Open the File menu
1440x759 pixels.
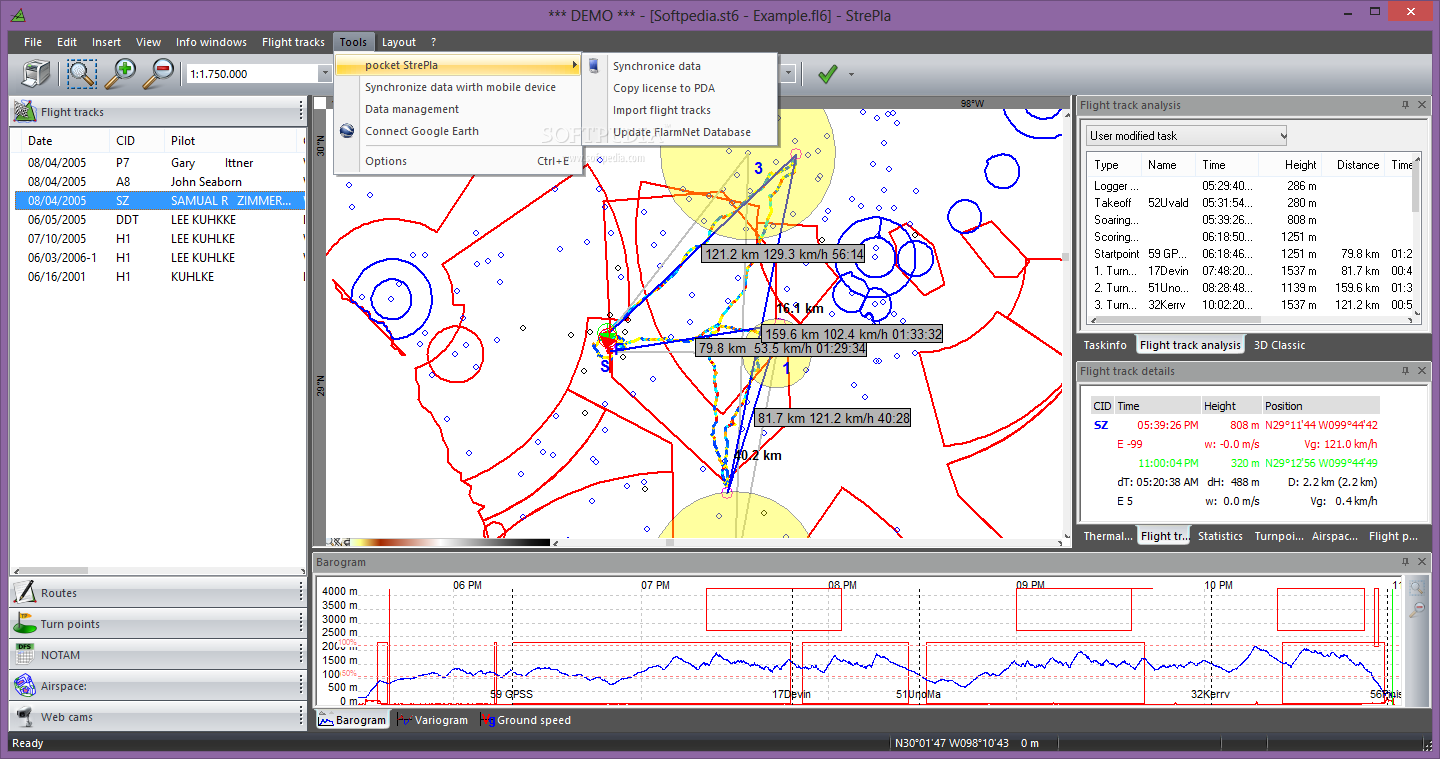tap(33, 42)
